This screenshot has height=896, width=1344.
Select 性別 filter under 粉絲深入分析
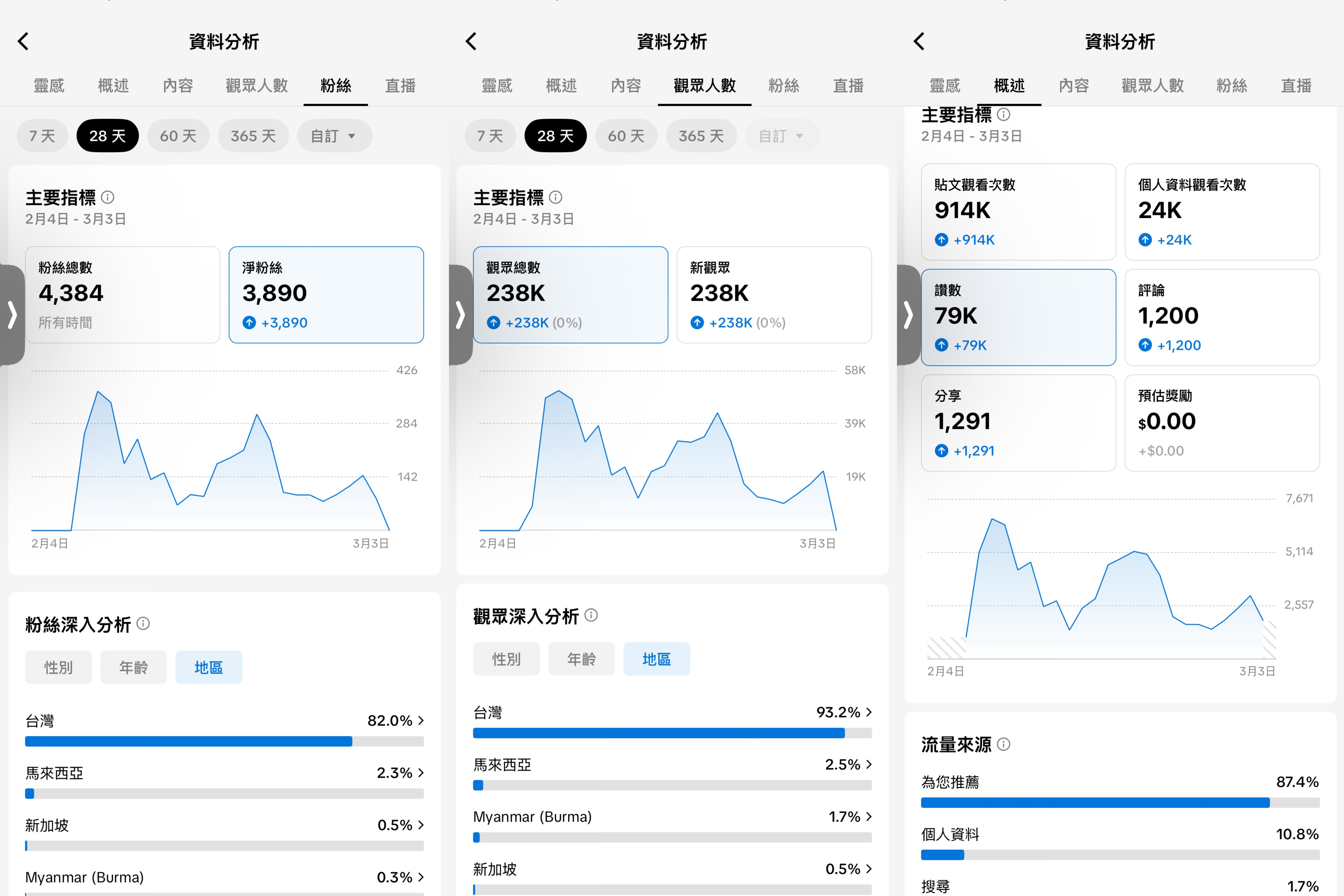click(x=58, y=667)
